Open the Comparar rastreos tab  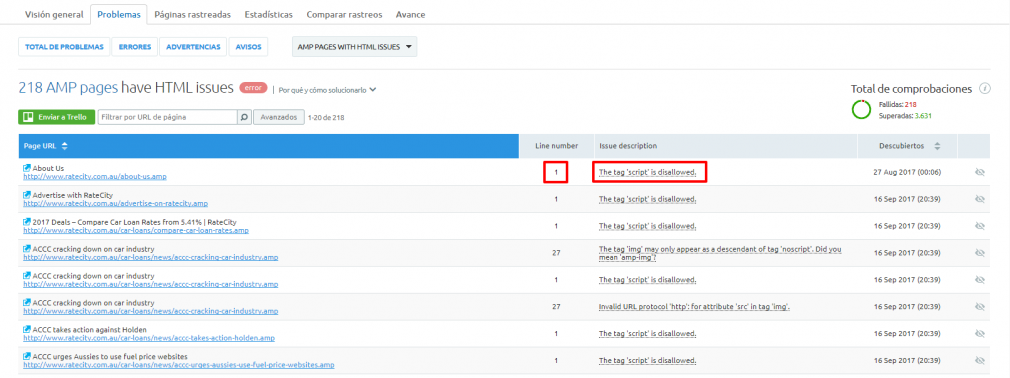point(344,14)
